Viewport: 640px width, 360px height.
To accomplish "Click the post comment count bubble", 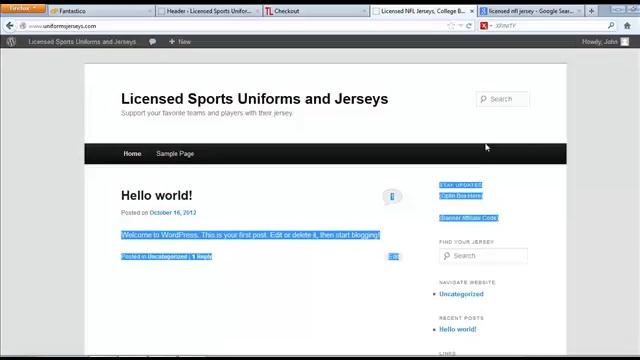I will pos(392,197).
